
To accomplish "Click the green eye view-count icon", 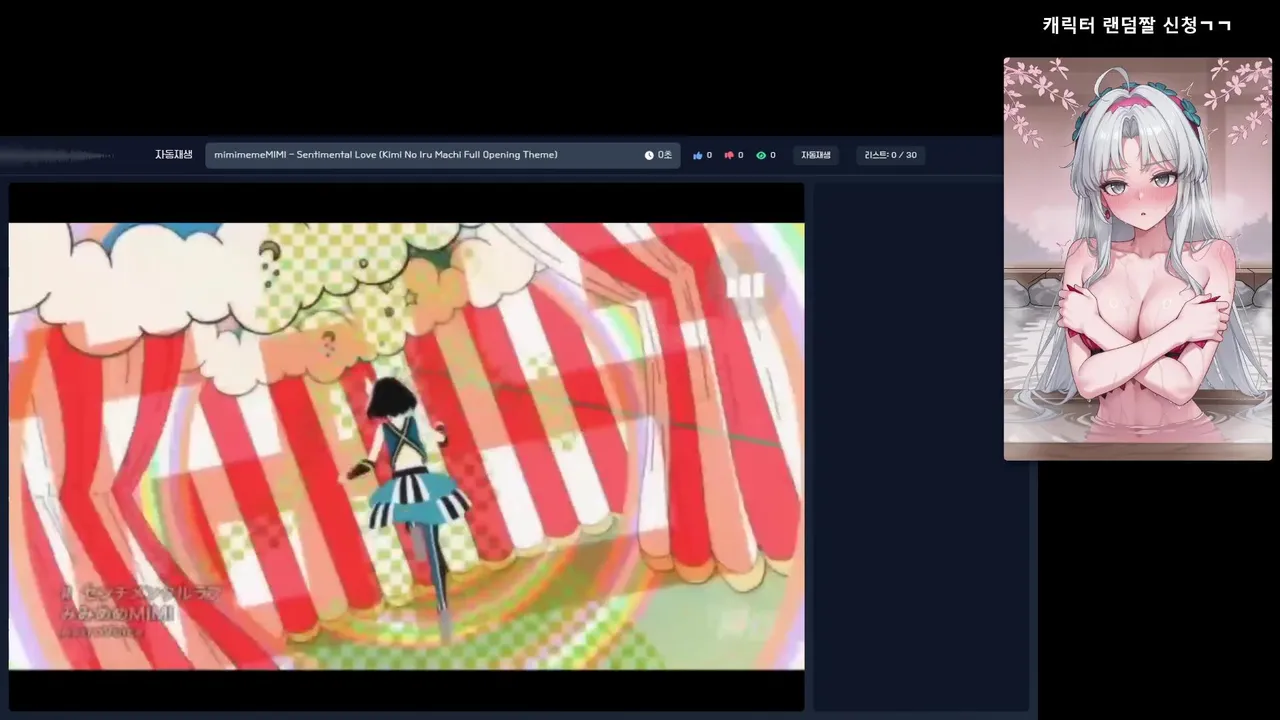I will point(761,155).
